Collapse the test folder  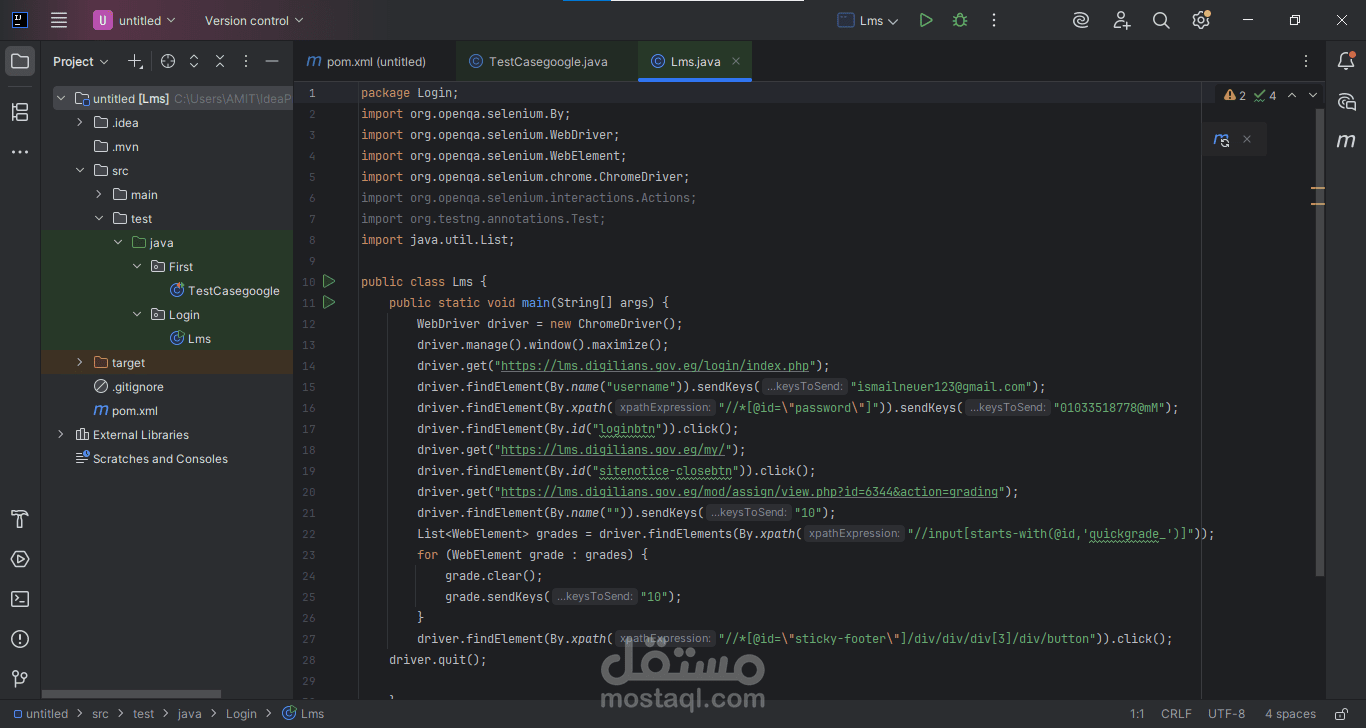(99, 219)
